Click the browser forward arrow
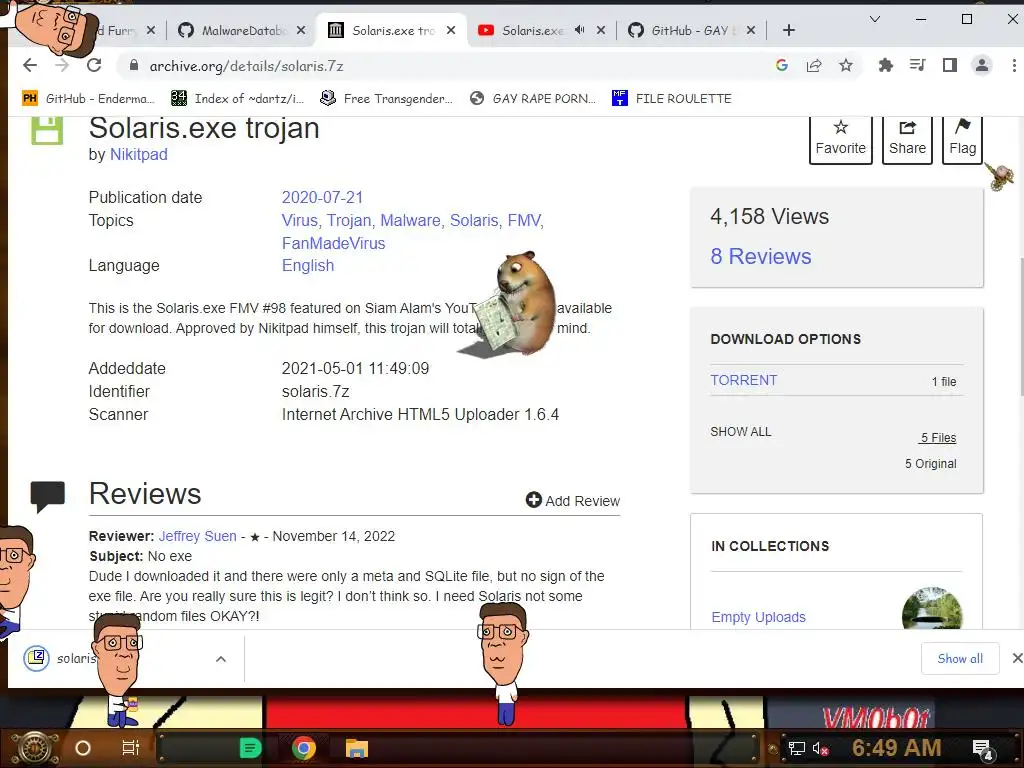Screen dimensions: 1024x768 [x=62, y=65]
